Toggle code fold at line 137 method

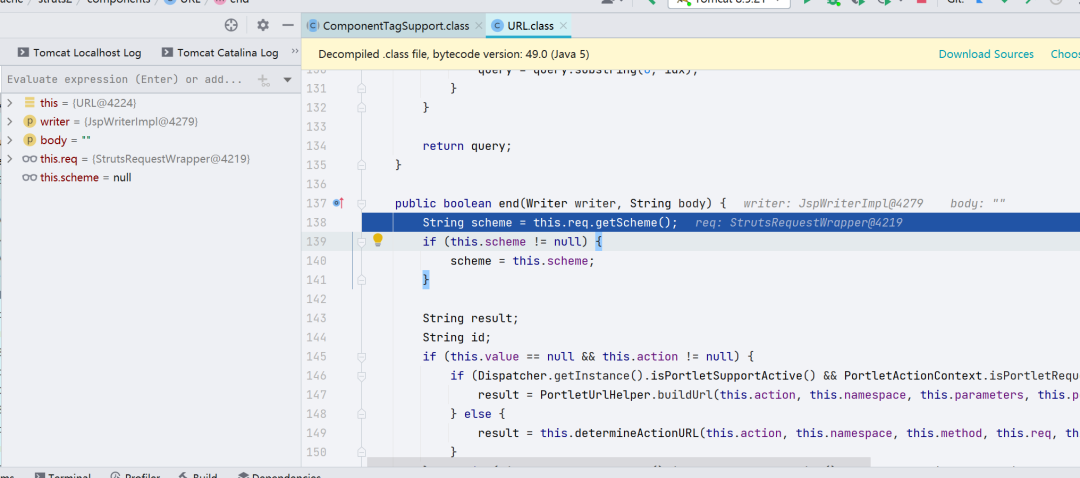(361, 203)
